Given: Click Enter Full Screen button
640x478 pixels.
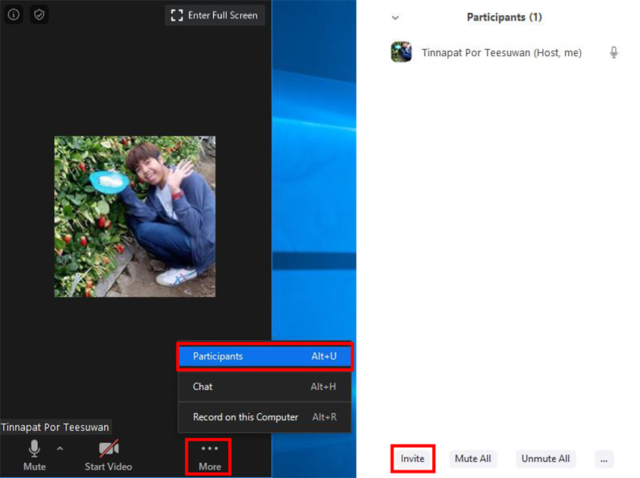Looking at the screenshot, I should point(215,16).
